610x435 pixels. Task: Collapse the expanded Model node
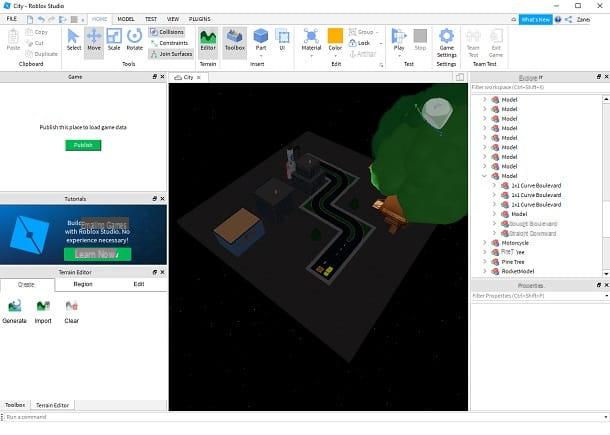pyautogui.click(x=484, y=176)
